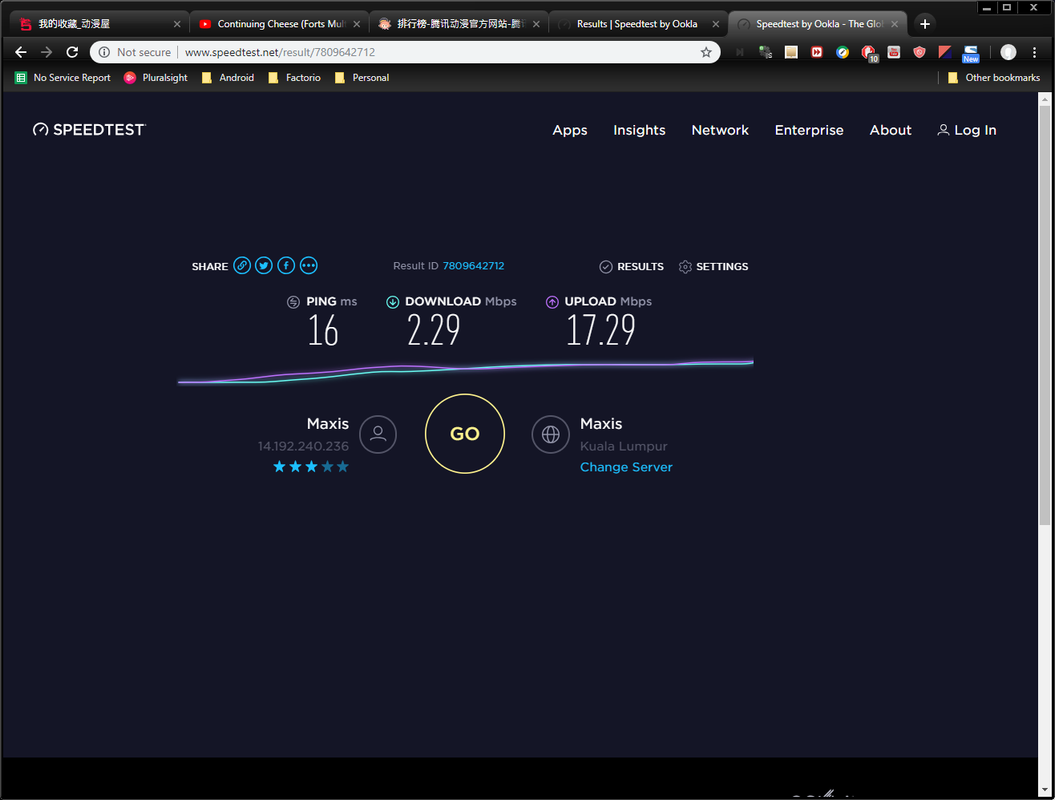Open the About menu item

pos(890,130)
